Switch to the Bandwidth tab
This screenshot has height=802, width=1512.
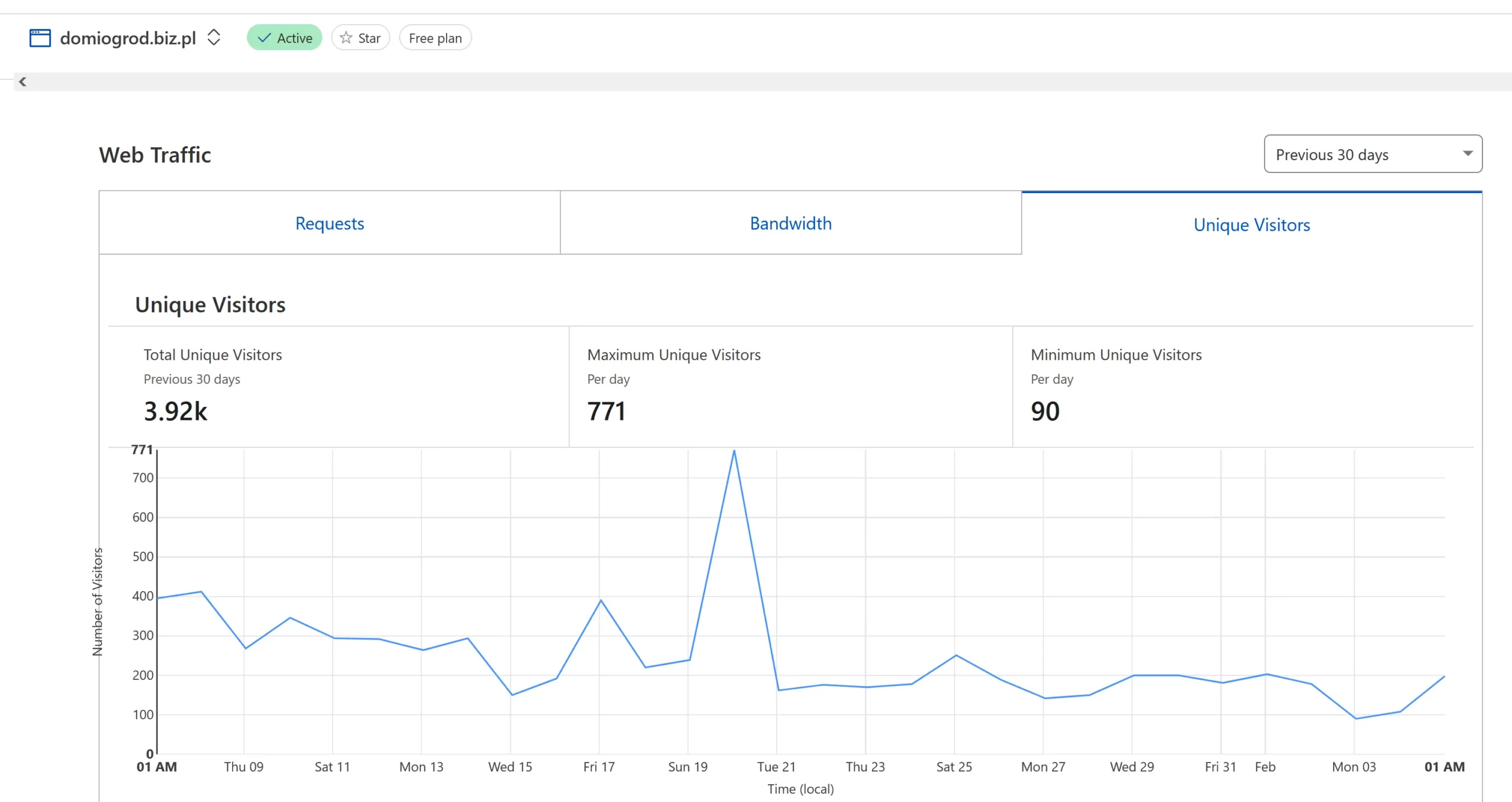[x=790, y=223]
